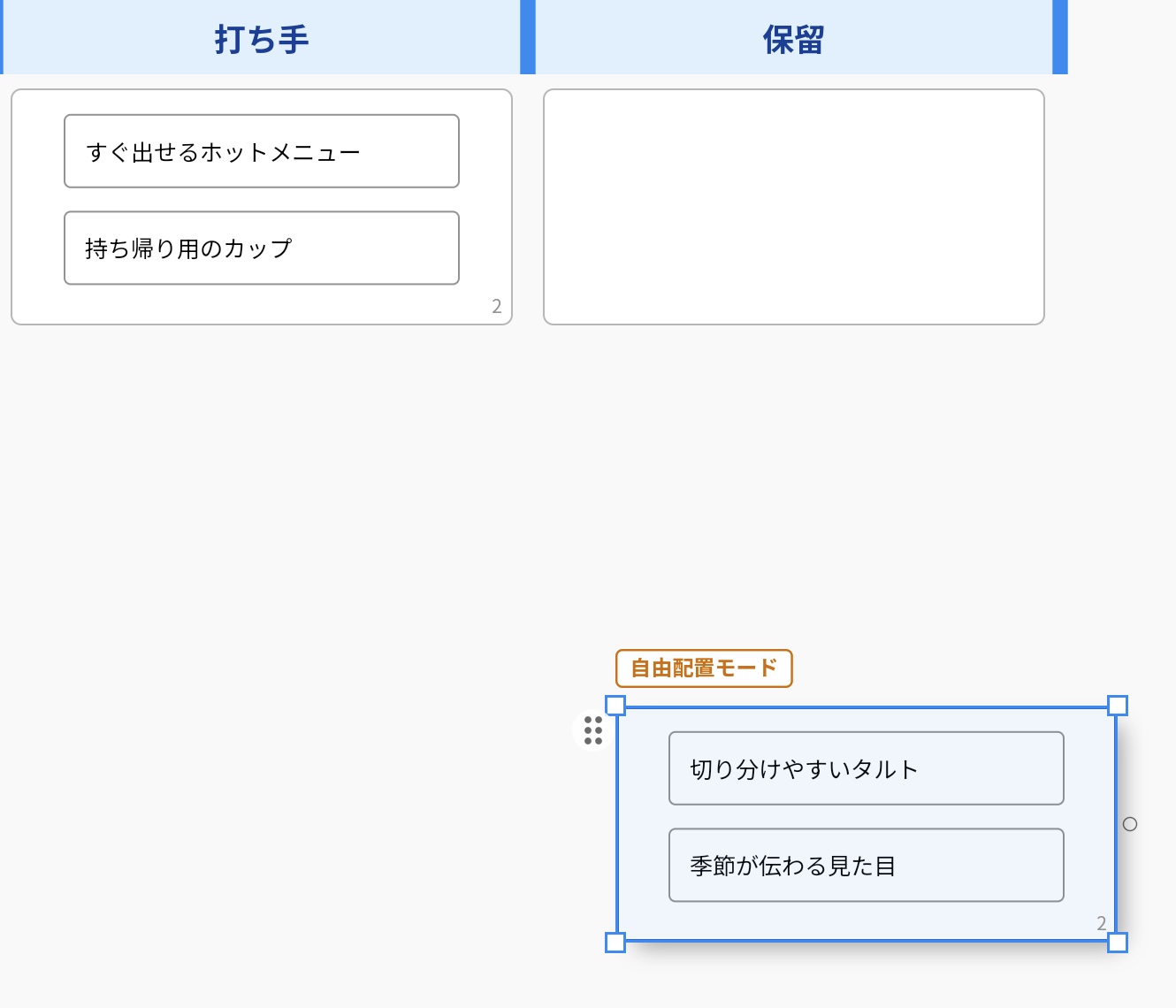Click the count 2 in 打ち手 container
Viewport: 1176px width, 1008px height.
point(497,307)
